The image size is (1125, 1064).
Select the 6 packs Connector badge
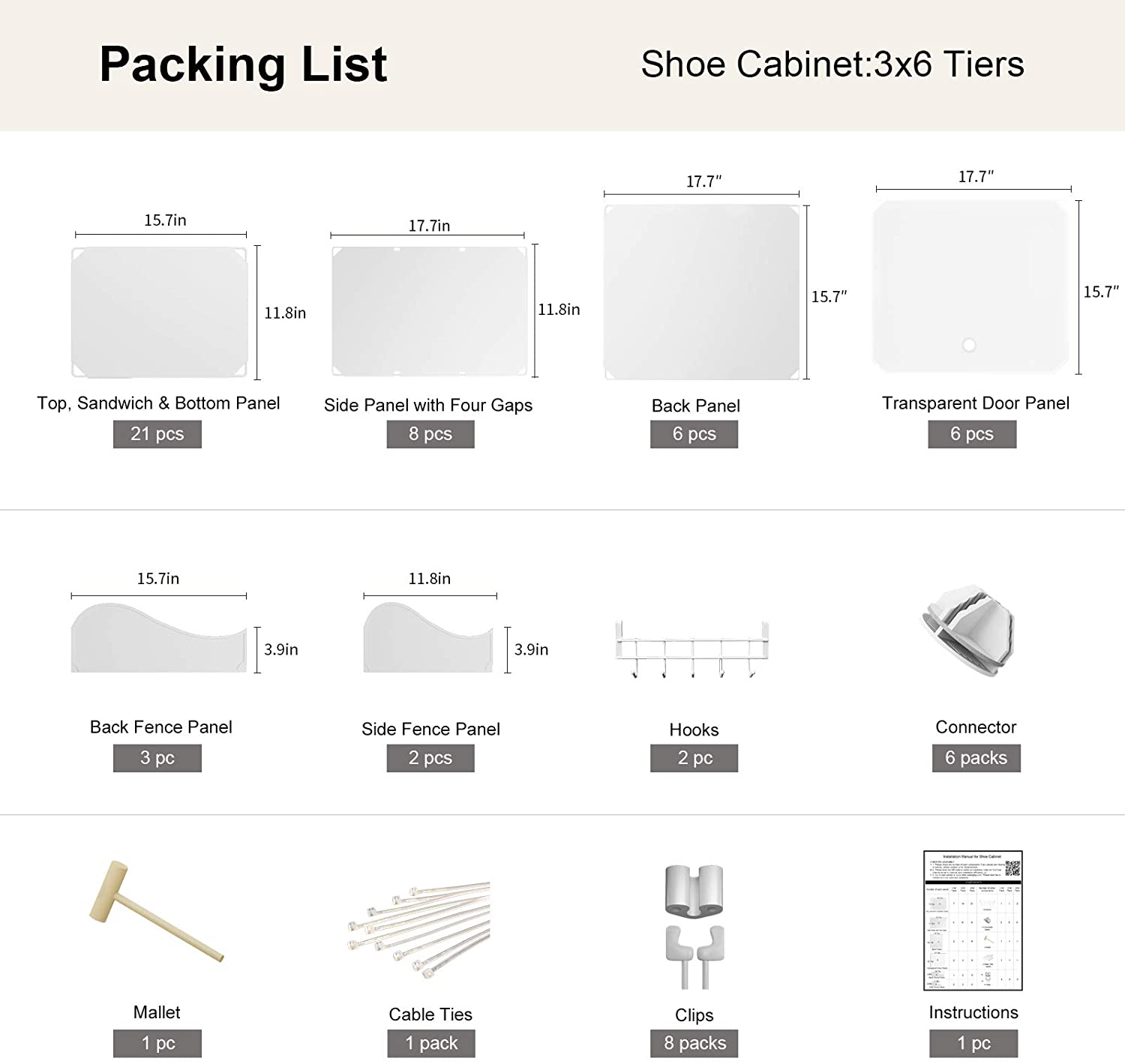pyautogui.click(x=976, y=758)
